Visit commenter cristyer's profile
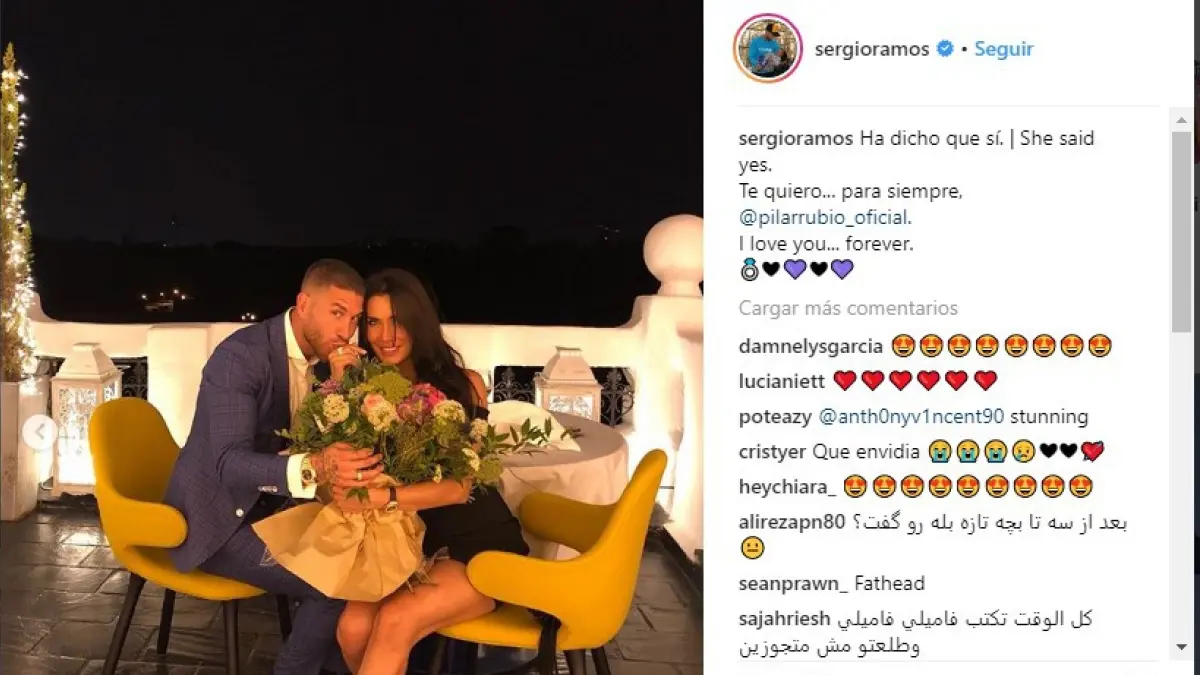The height and width of the screenshot is (675, 1200). coord(773,451)
